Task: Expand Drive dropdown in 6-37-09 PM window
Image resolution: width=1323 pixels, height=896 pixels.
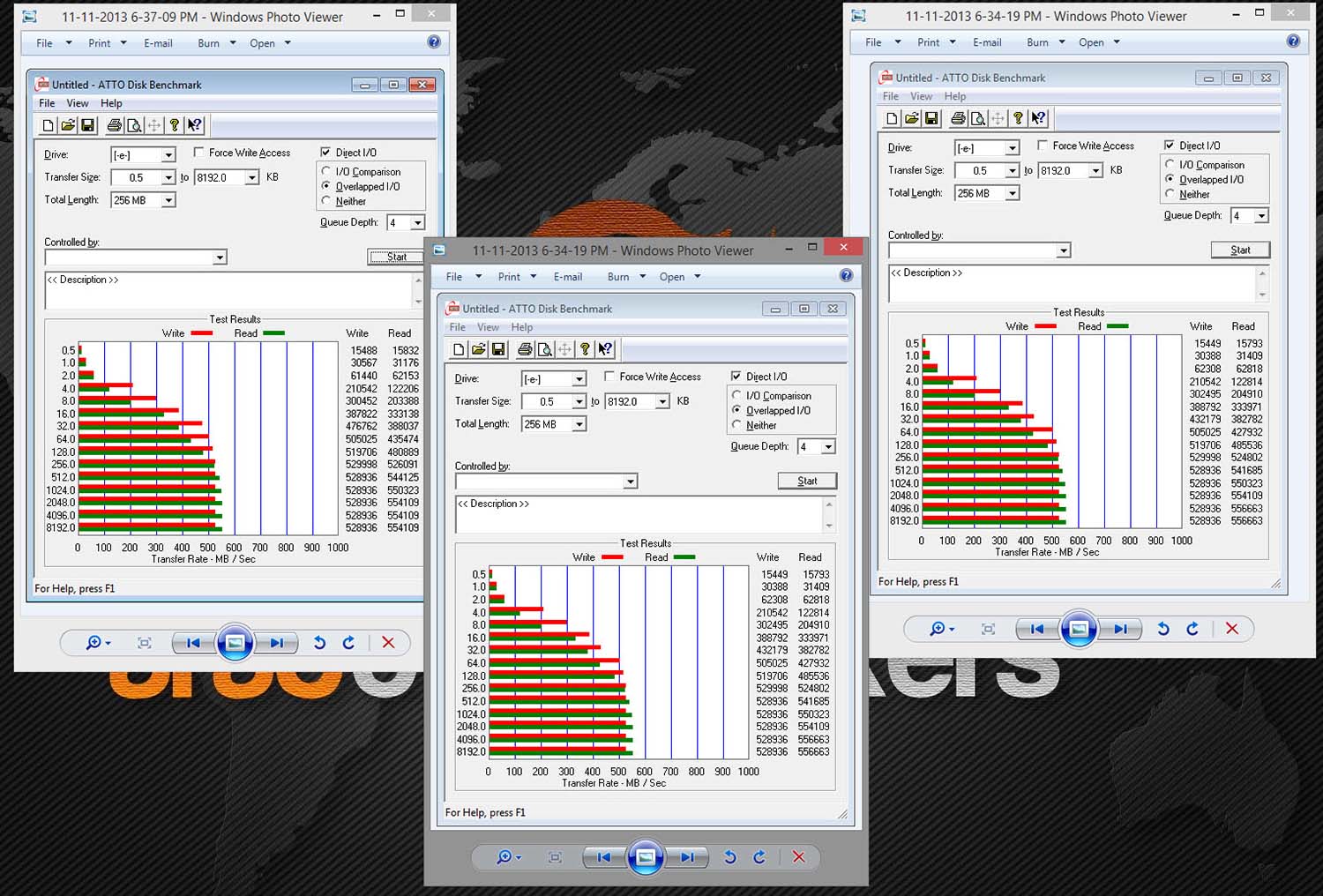Action: pos(168,155)
